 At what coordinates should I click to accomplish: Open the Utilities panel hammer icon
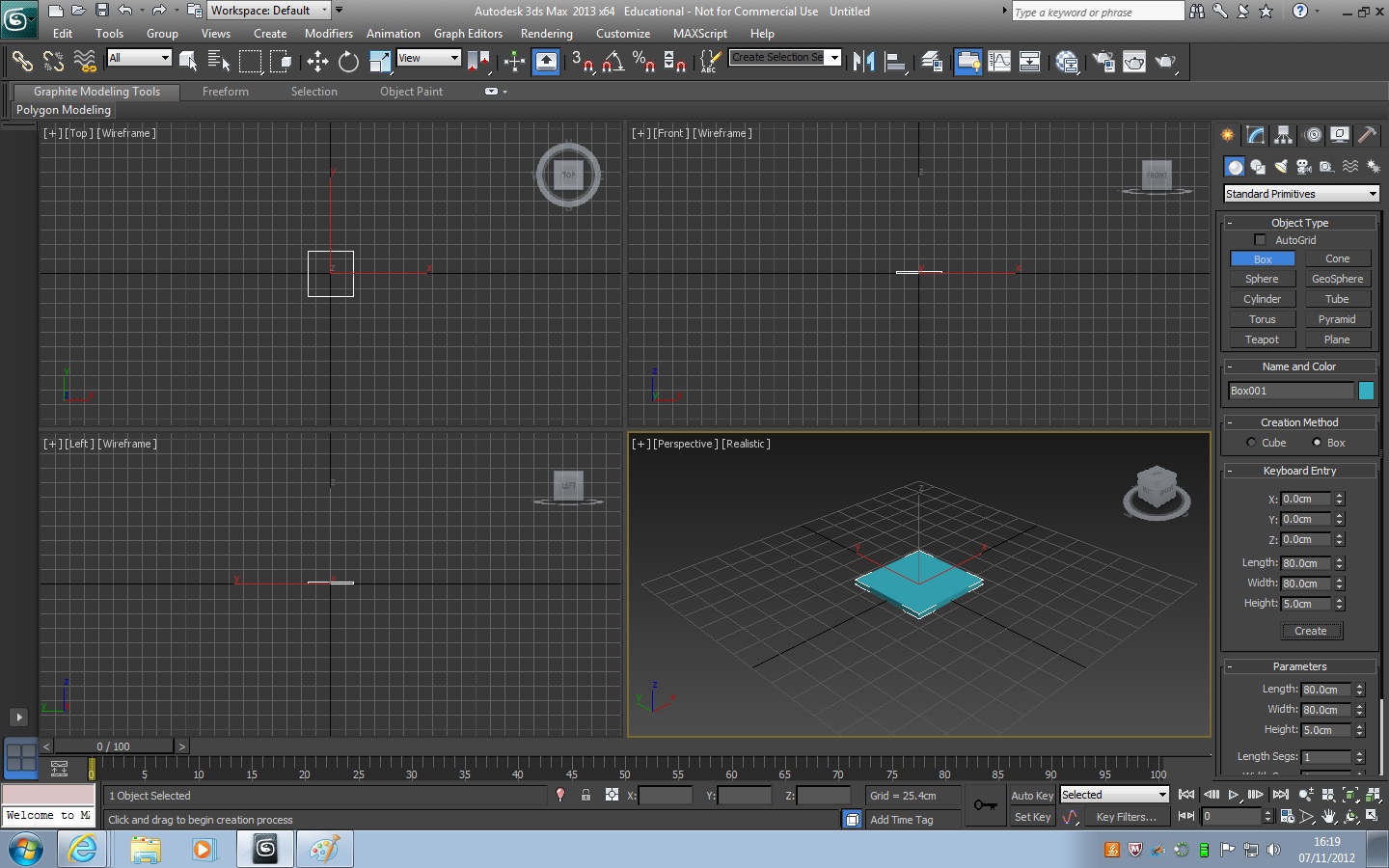point(1368,135)
